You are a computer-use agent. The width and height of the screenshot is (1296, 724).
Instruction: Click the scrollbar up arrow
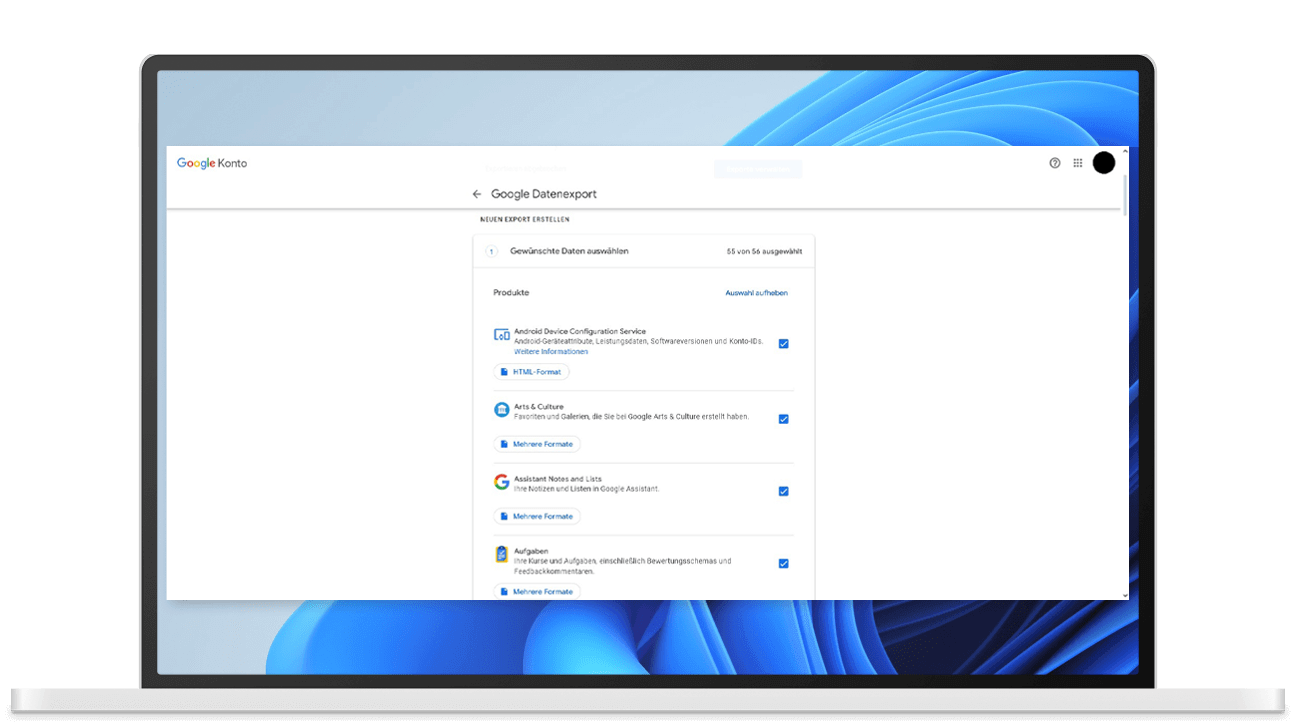tap(1125, 151)
